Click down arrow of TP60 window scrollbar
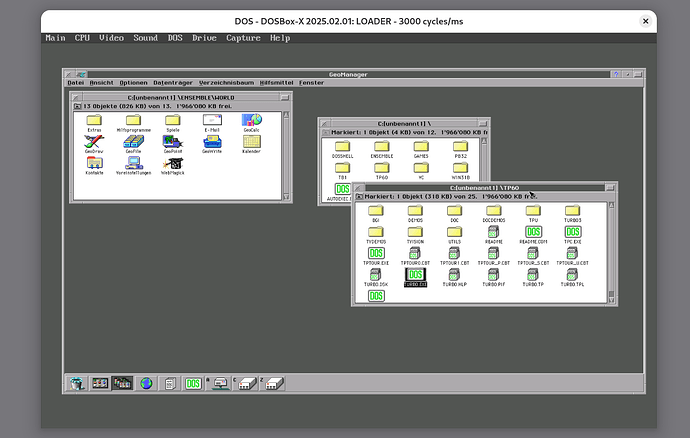The image size is (690, 438). coord(611,300)
